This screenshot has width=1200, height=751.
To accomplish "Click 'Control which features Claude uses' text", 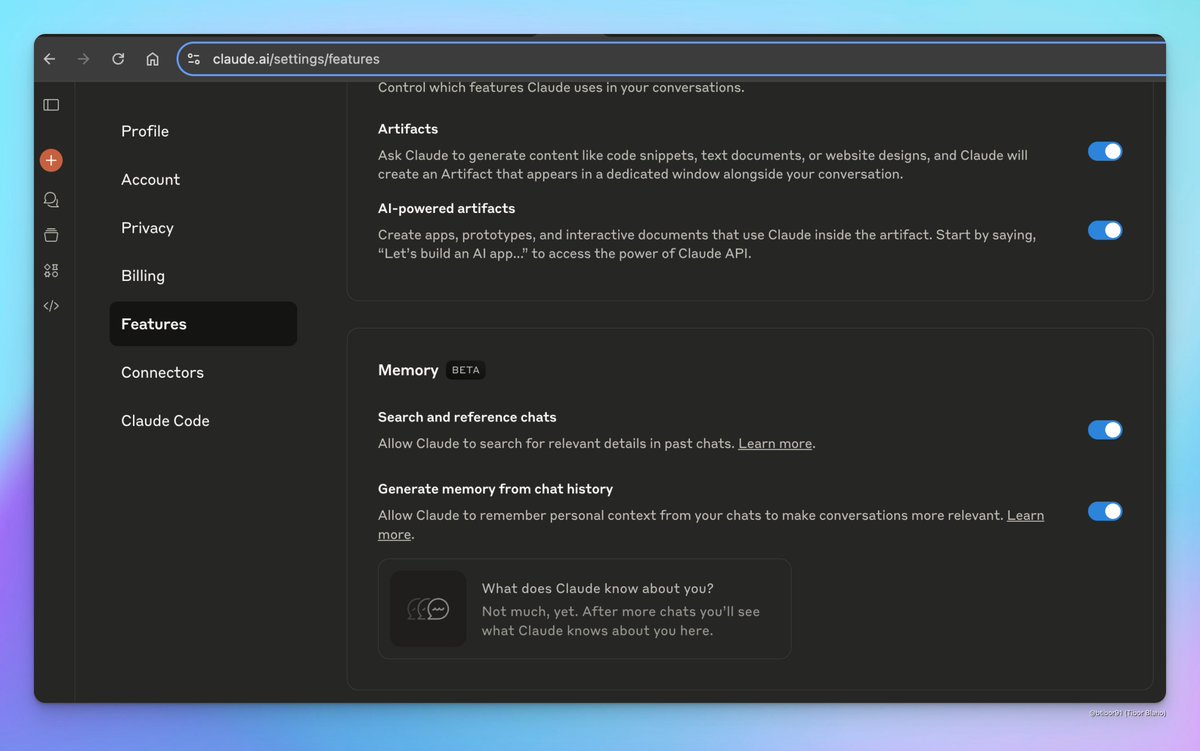I will (x=561, y=87).
